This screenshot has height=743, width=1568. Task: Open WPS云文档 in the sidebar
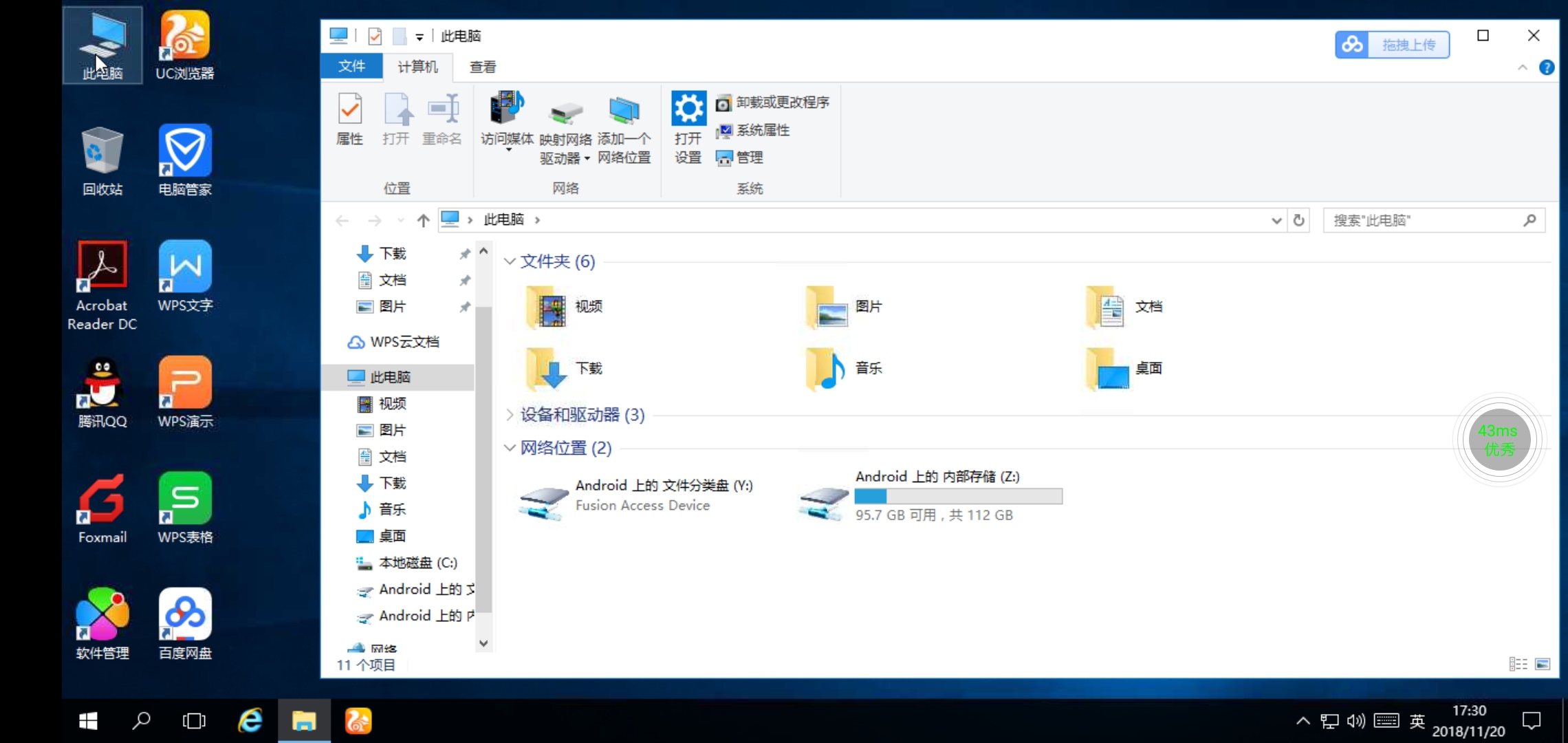click(406, 341)
